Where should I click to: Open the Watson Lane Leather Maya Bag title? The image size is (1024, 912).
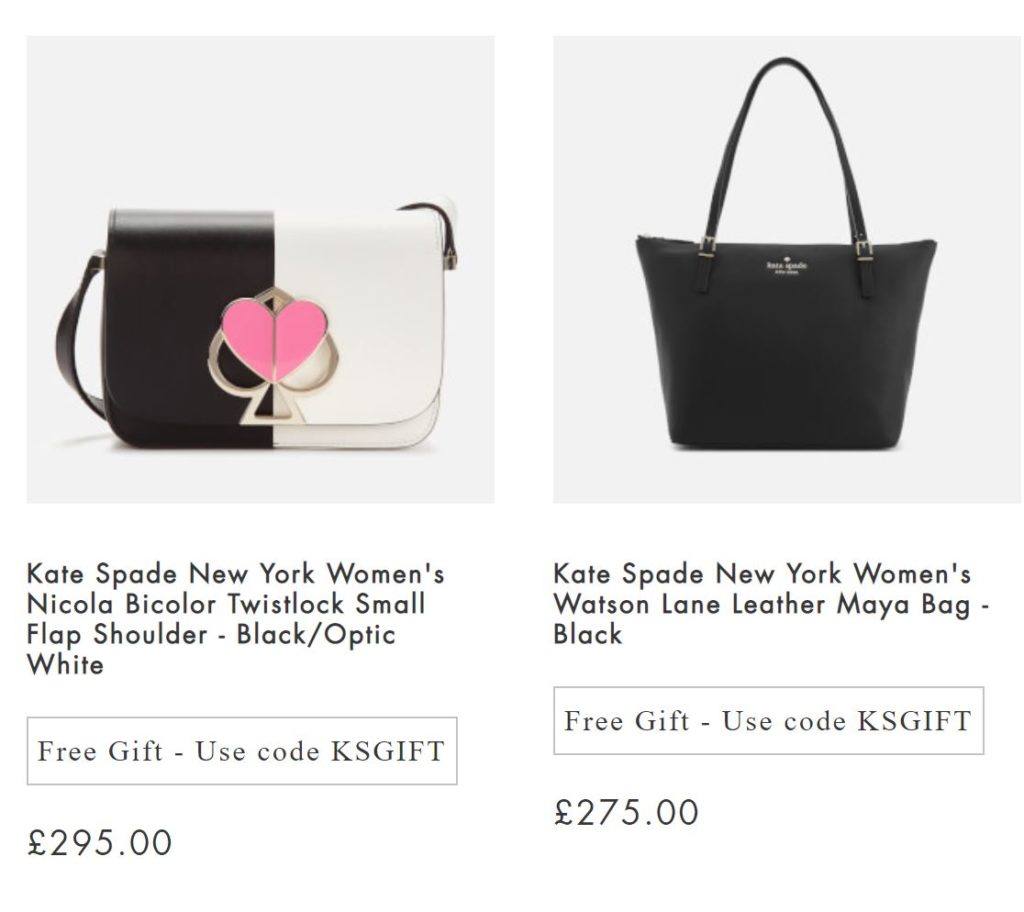coord(771,604)
